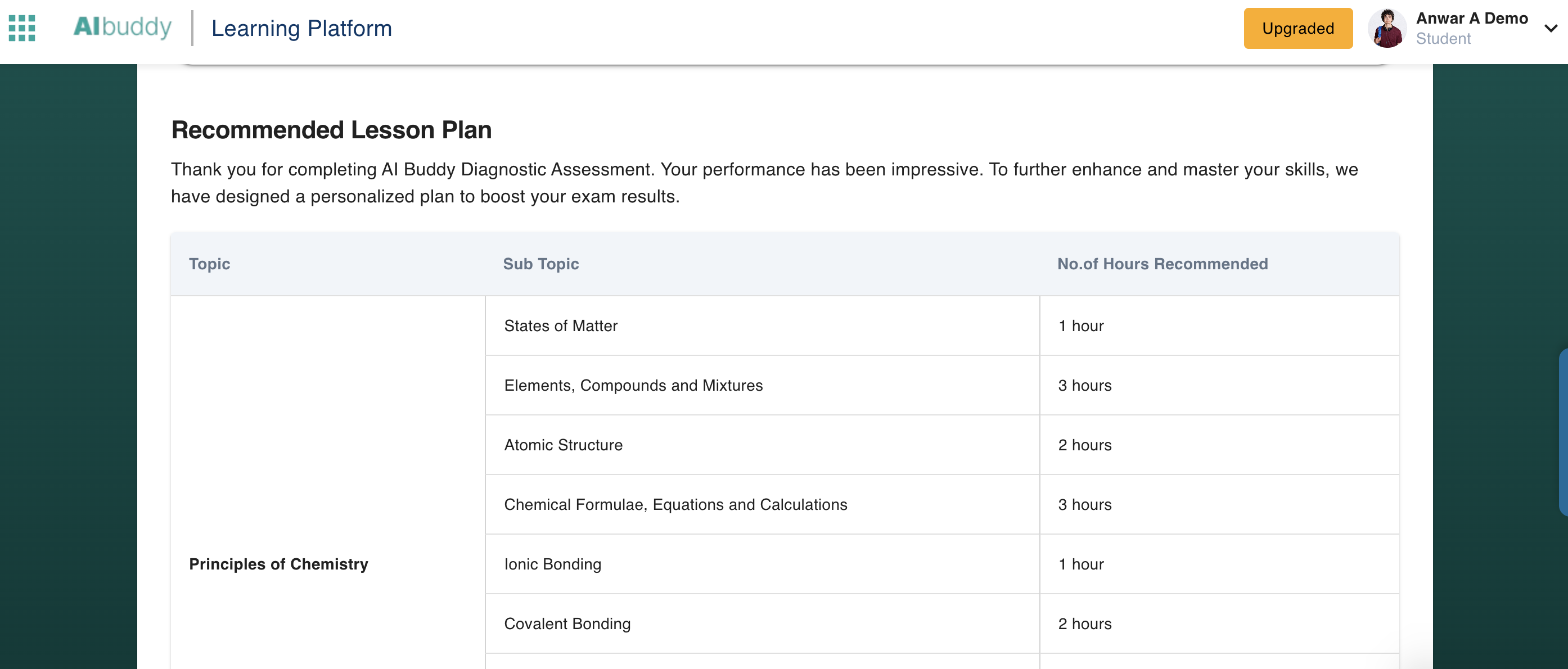Screen dimensions: 1568x669
Task: Click the Principles of Chemistry topic cell
Action: [278, 564]
